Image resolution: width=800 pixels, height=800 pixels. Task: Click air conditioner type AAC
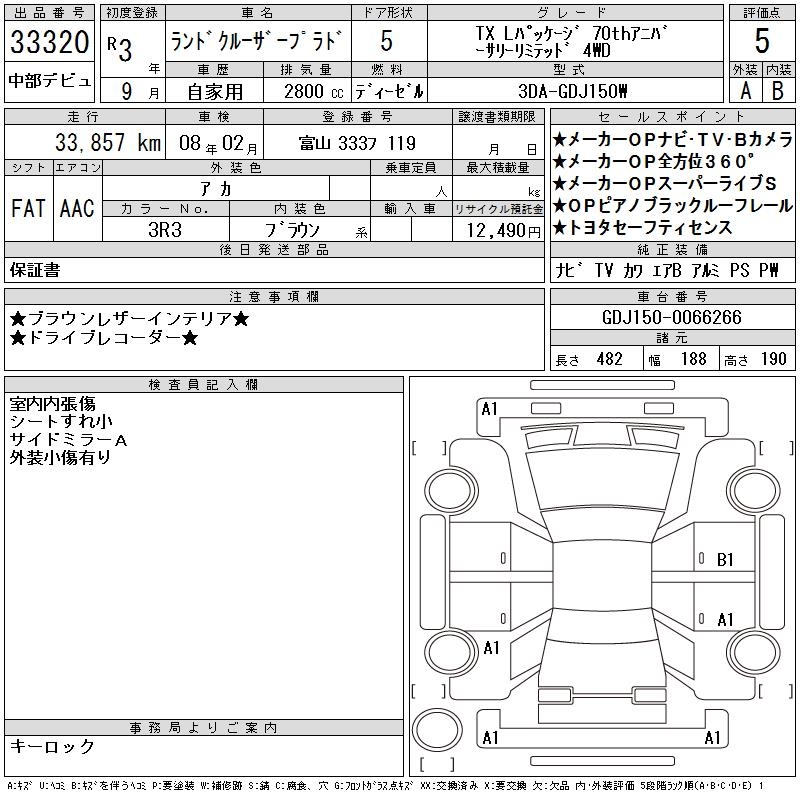click(x=77, y=208)
